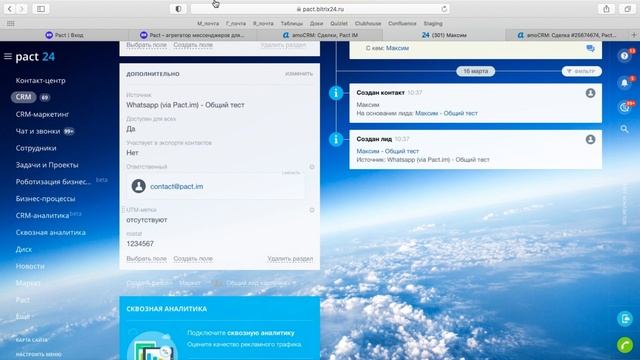Switch to the Pact | Вход tab
Image resolution: width=640 pixels, height=360 pixels.
(64, 35)
